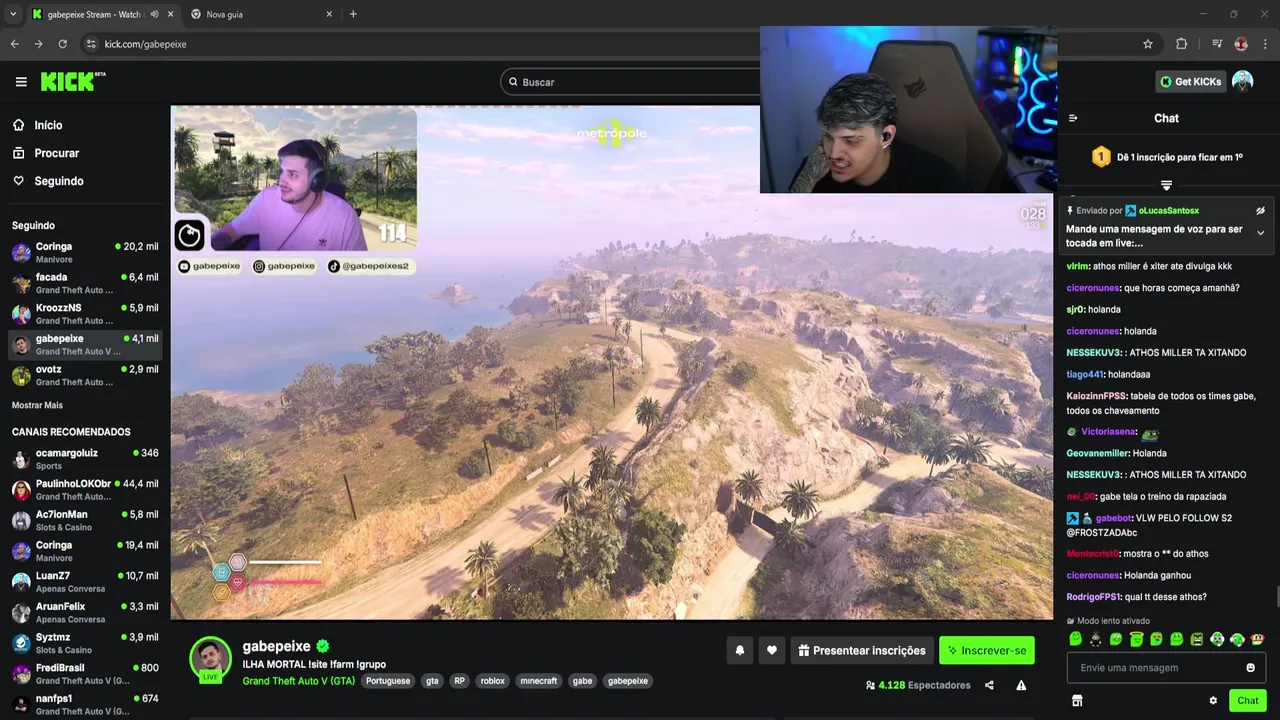
Task: Expand the chat leaderboard handle
Action: (1166, 185)
